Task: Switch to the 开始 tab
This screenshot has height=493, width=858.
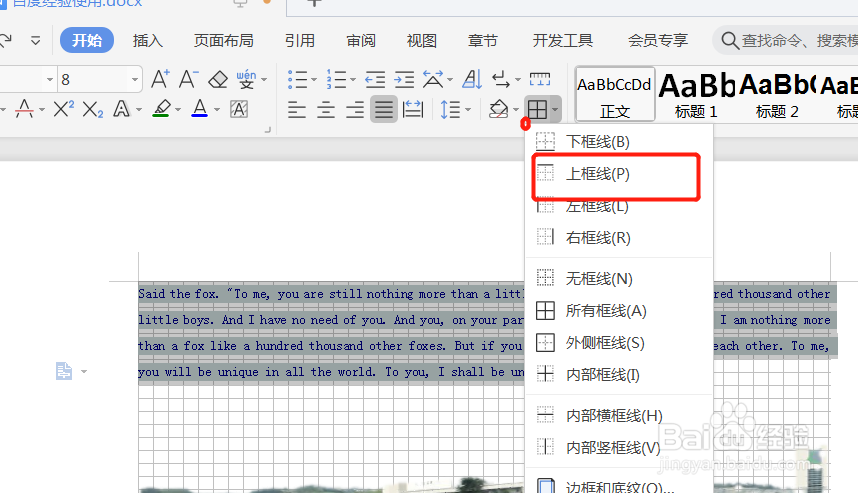Action: pos(87,40)
